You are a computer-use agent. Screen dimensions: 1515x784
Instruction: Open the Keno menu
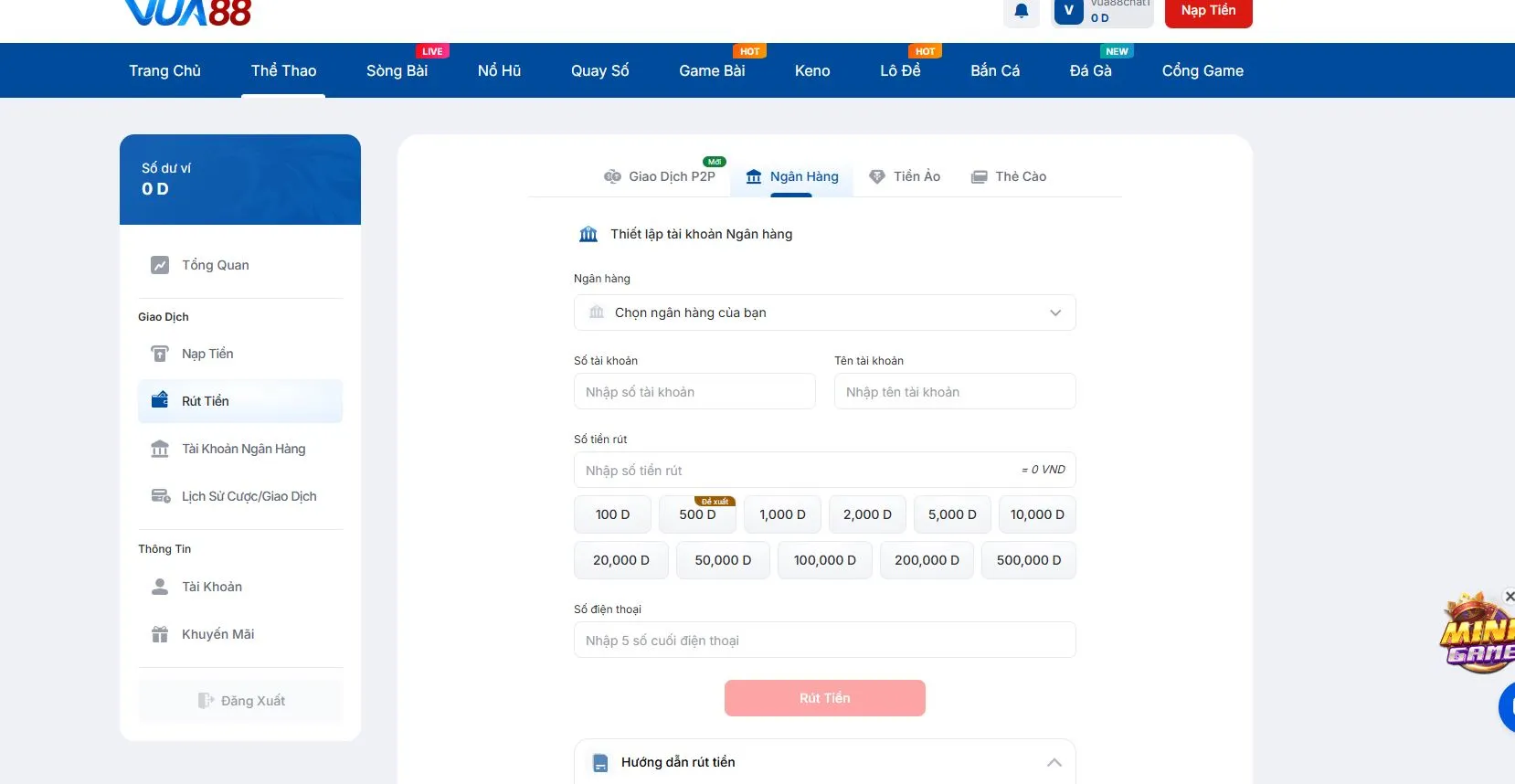coord(812,70)
